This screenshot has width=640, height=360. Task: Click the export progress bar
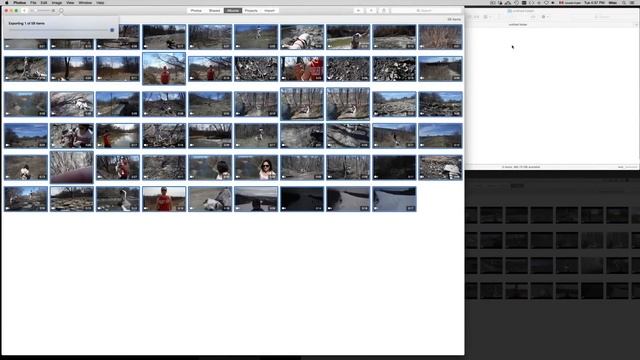pyautogui.click(x=58, y=30)
